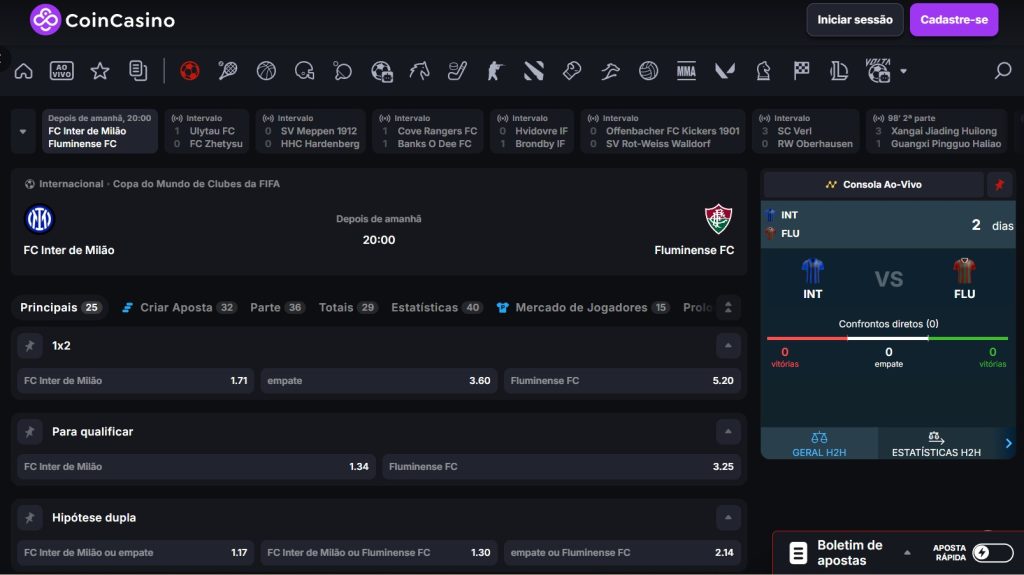Collapse the Para qualificar section
This screenshot has height=575, width=1024.
coord(728,432)
